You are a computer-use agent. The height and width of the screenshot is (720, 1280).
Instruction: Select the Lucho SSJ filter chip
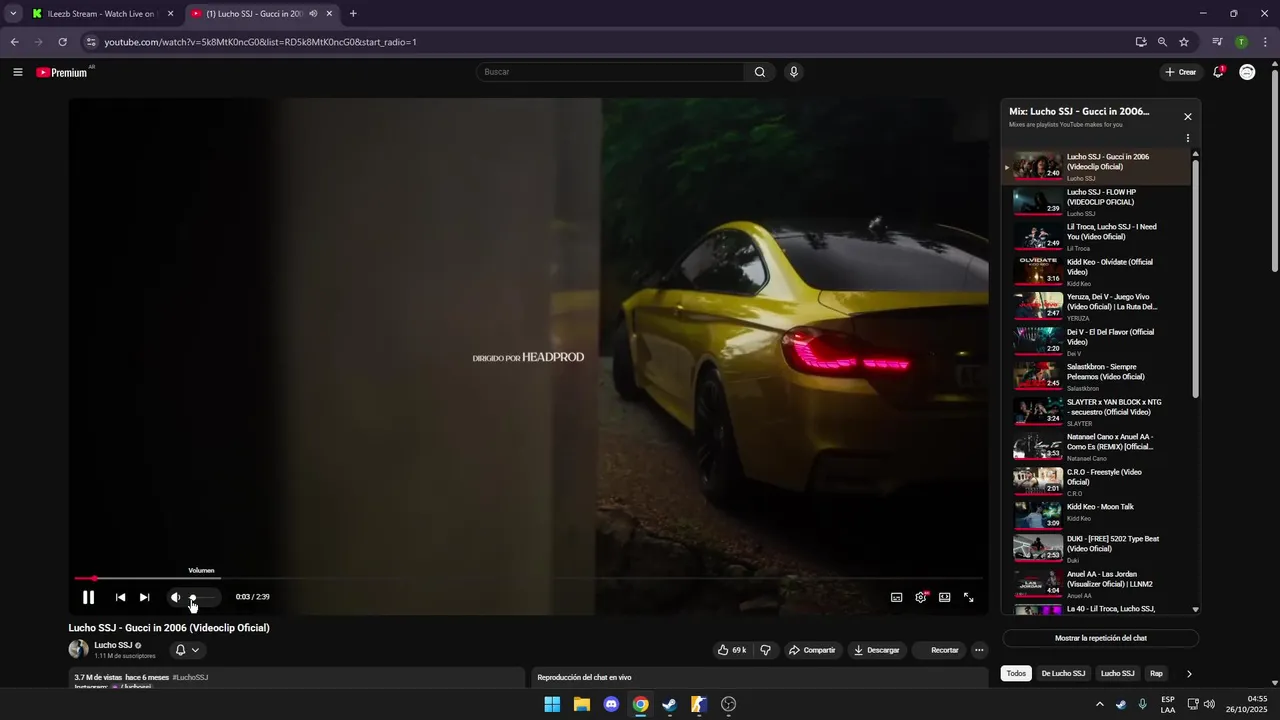click(x=1118, y=674)
